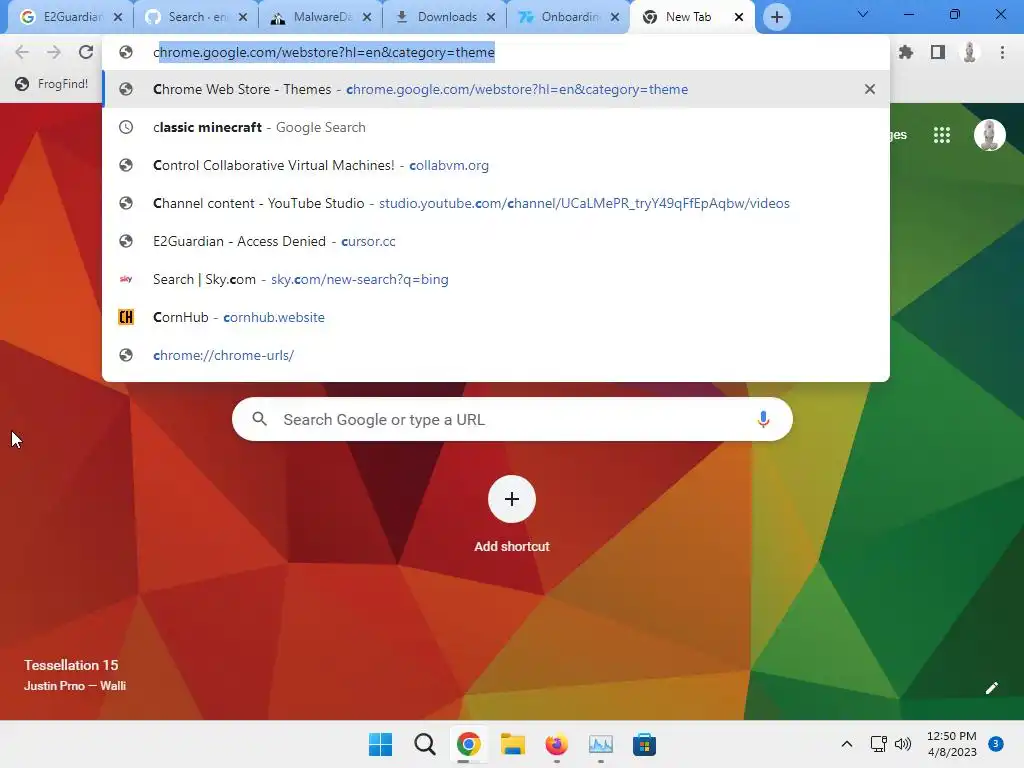
Task: Remove the Chrome Web Store suggestion
Action: click(869, 89)
